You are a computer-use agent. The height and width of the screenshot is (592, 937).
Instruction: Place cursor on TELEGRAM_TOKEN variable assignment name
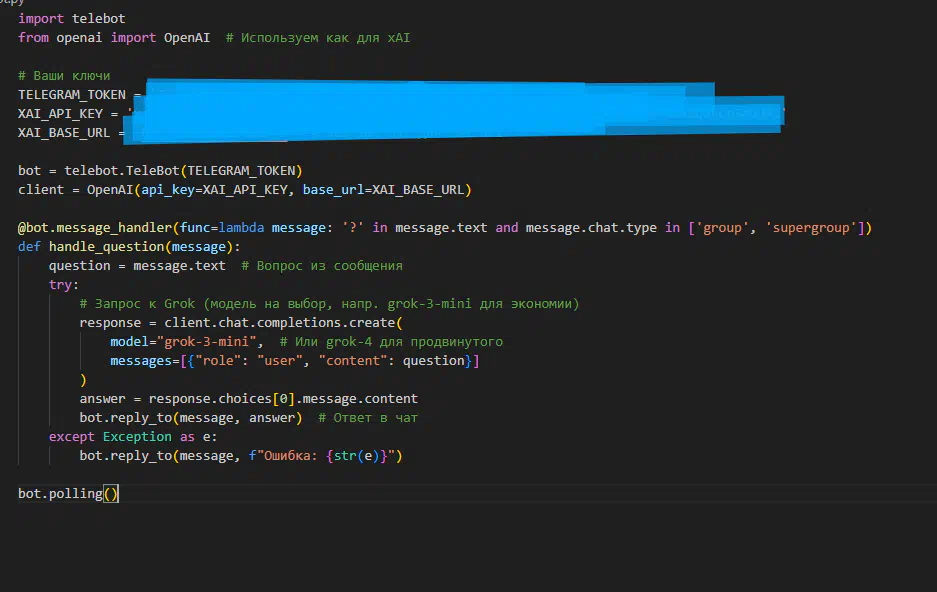pyautogui.click(x=72, y=95)
